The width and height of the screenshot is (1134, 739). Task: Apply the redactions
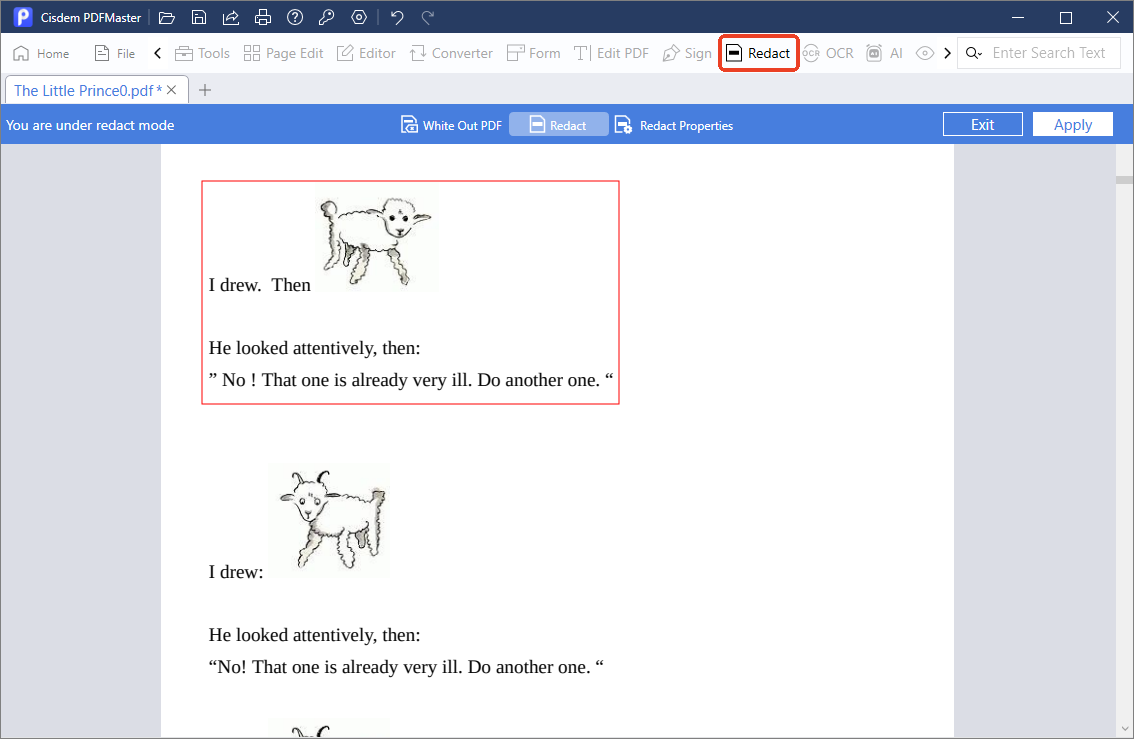coord(1073,124)
